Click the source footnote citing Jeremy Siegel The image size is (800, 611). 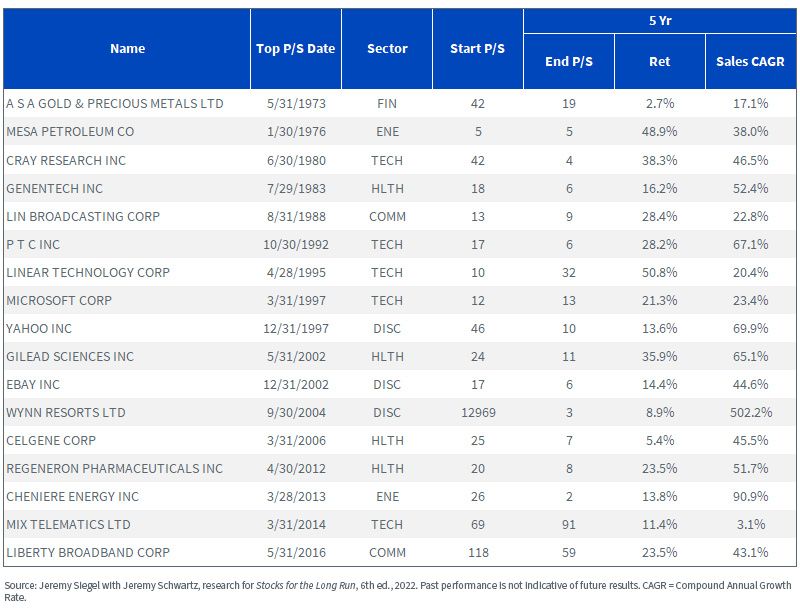click(398, 591)
